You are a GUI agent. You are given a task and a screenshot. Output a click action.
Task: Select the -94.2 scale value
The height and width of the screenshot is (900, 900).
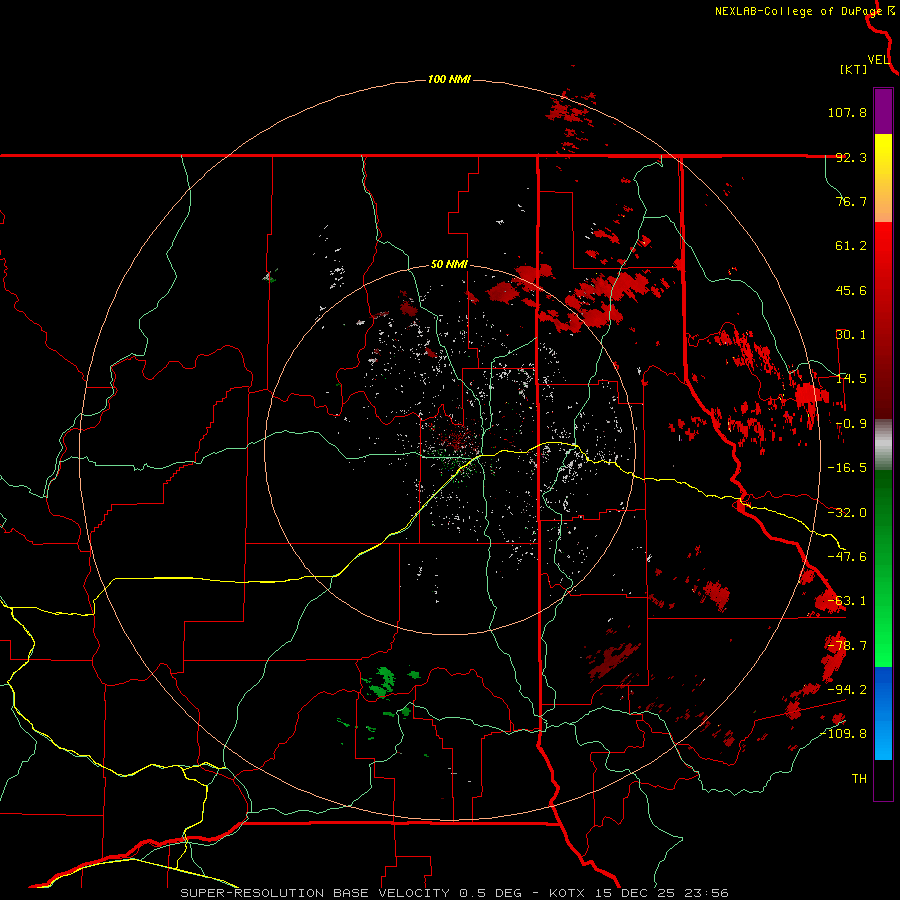coord(847,689)
